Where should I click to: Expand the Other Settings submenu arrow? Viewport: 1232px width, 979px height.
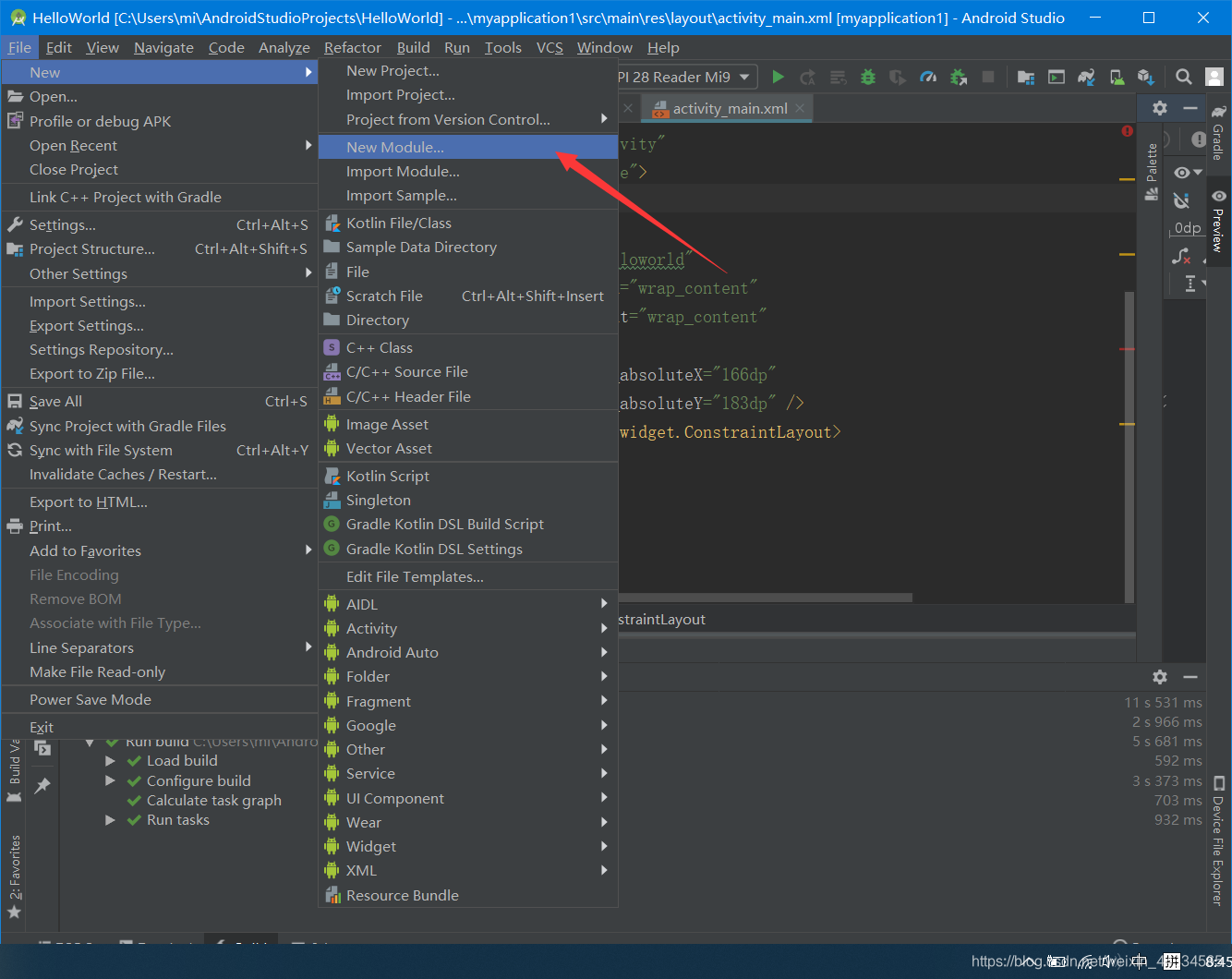pyautogui.click(x=308, y=273)
